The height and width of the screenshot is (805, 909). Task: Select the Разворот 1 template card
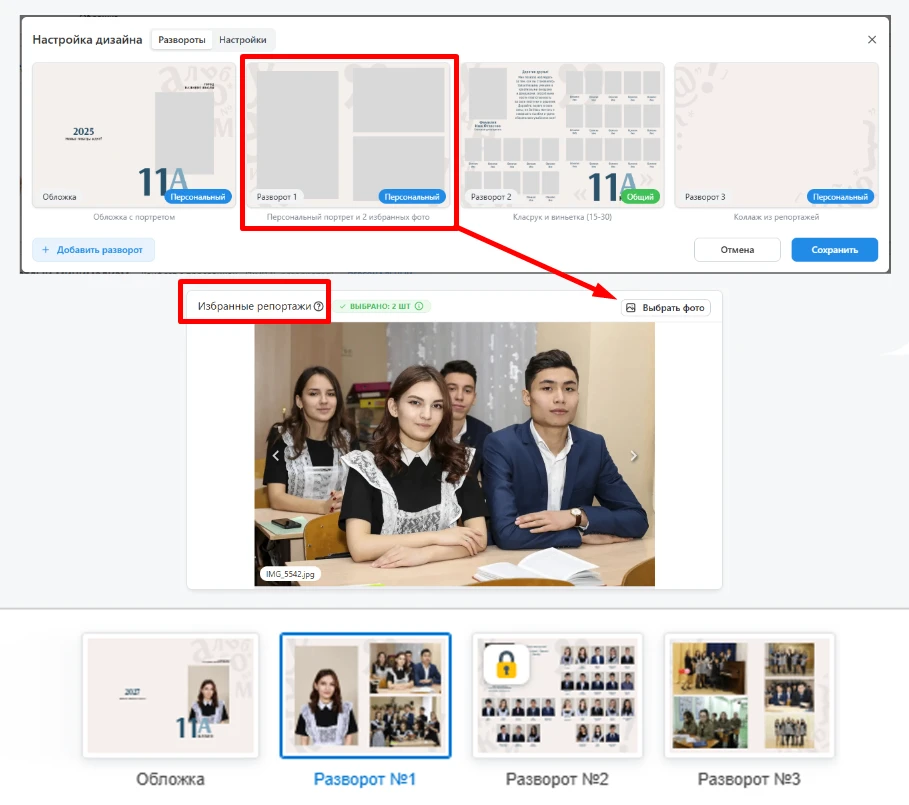pos(348,135)
